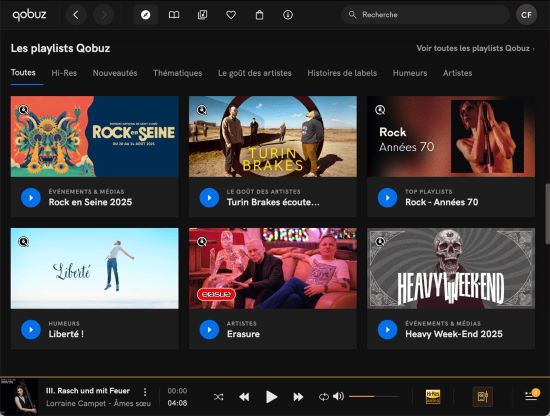Show the play queue
Image resolution: width=550 pixels, height=416 pixels.
pyautogui.click(x=531, y=395)
